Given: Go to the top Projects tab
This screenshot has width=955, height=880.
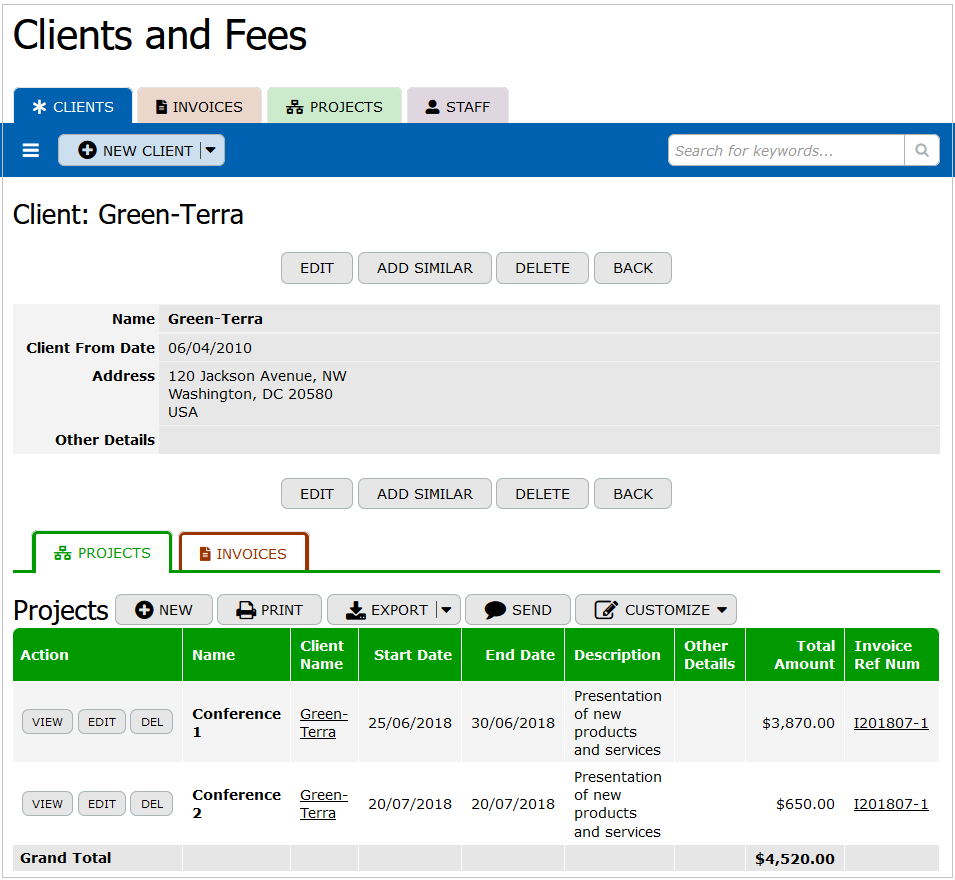Looking at the screenshot, I should 334,107.
